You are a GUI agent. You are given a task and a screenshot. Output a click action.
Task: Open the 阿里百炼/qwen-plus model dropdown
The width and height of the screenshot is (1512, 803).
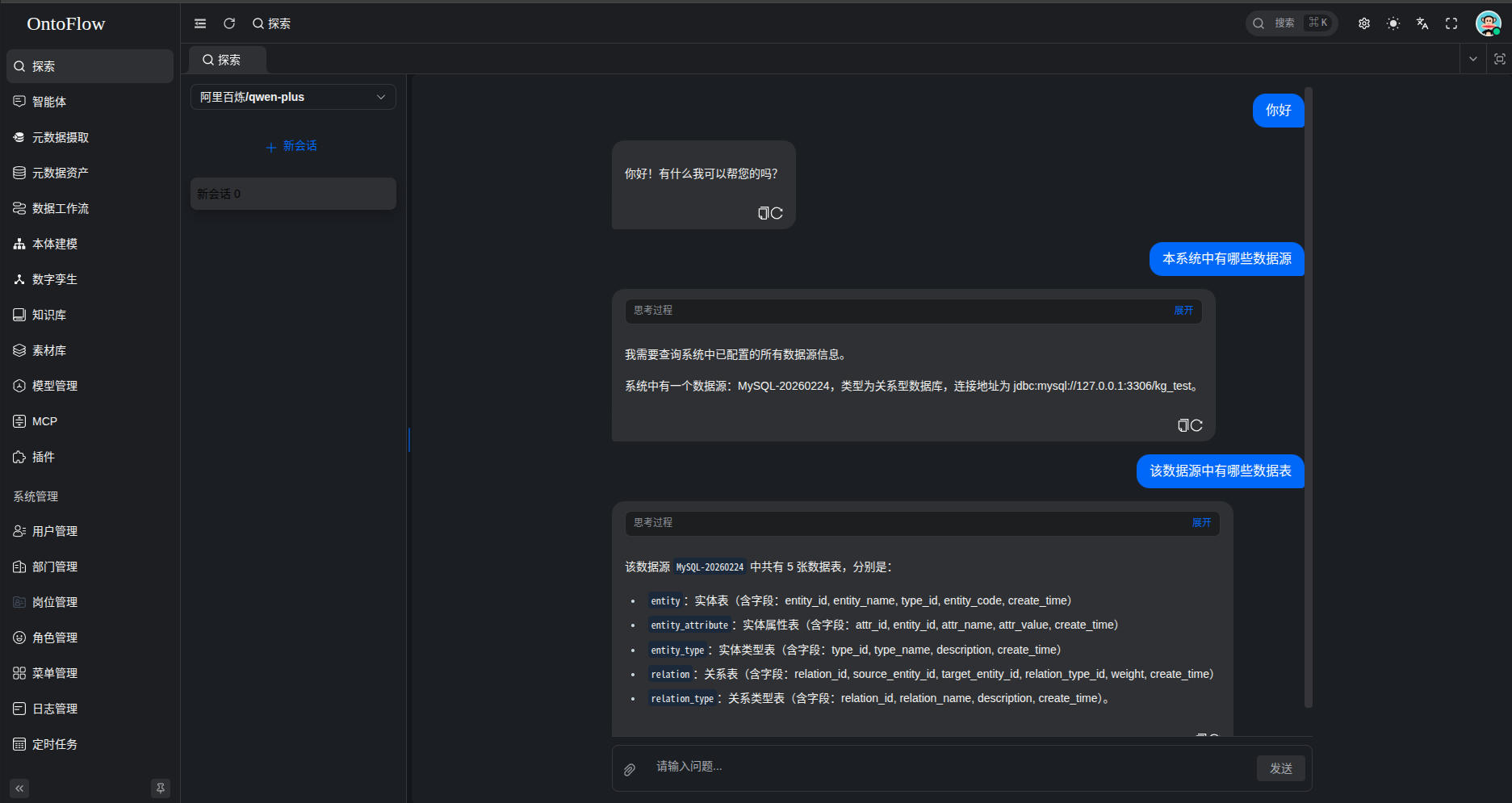coord(292,97)
